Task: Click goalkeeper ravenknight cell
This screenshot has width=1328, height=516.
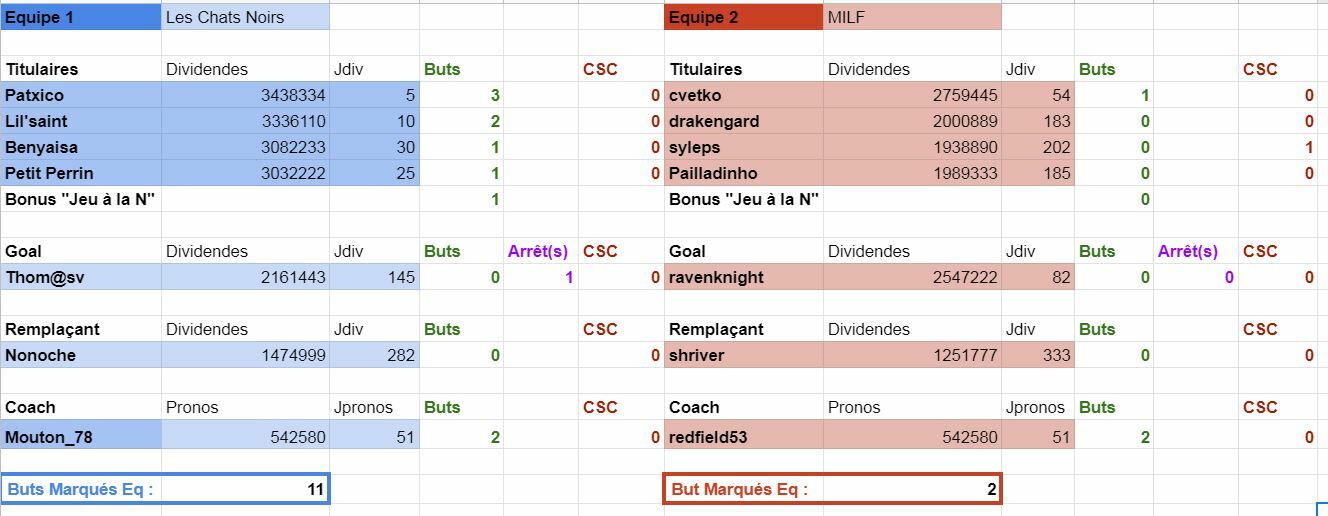Action: click(743, 277)
